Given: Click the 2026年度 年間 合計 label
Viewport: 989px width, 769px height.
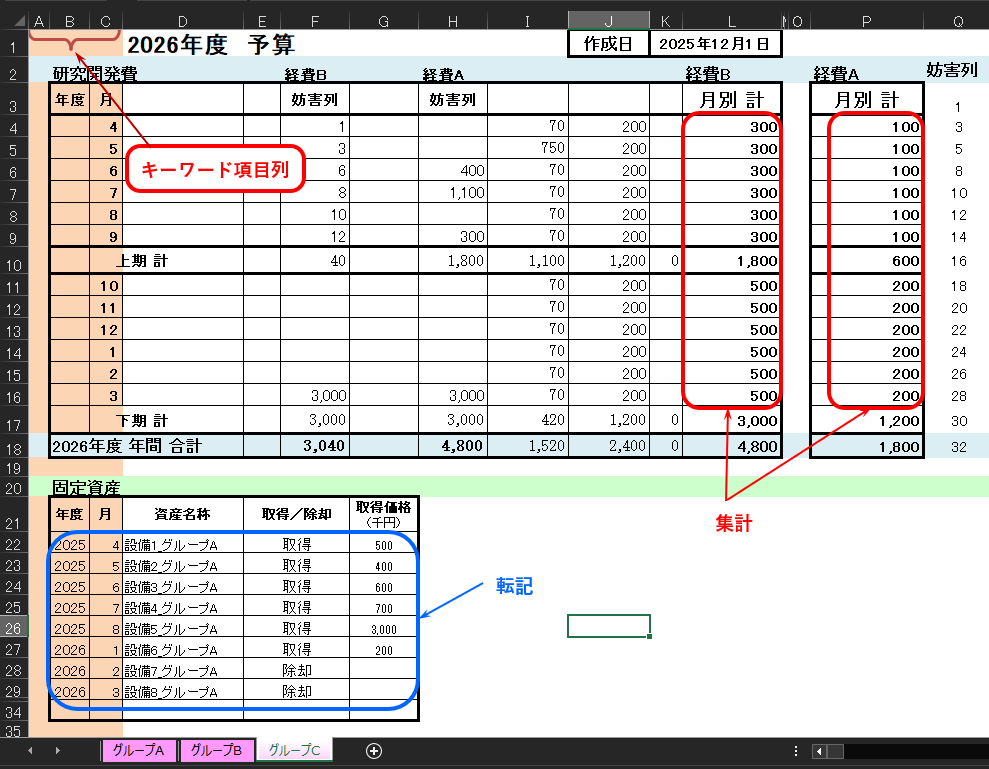Looking at the screenshot, I should [127, 446].
